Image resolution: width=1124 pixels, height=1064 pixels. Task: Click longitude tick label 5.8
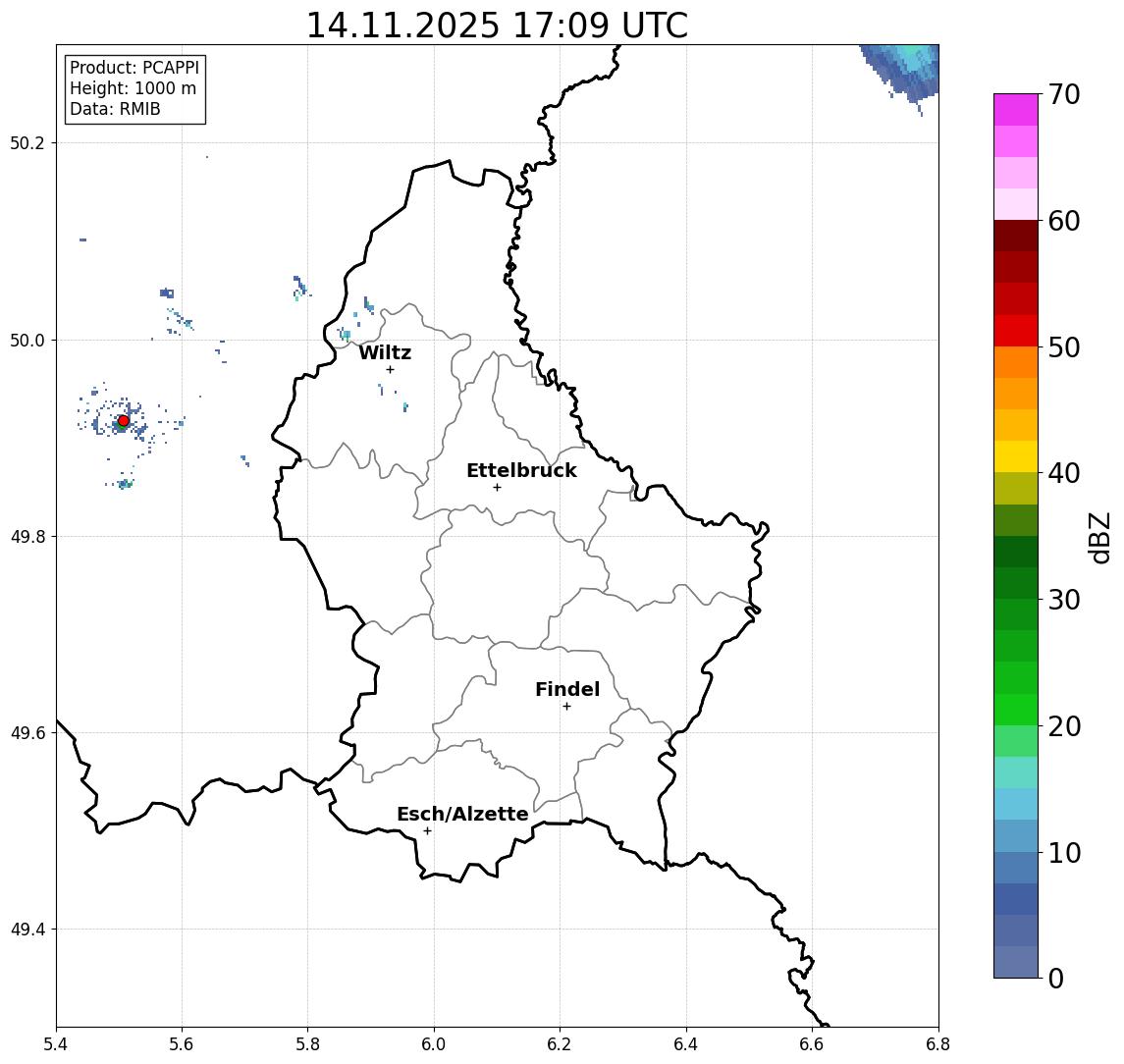pyautogui.click(x=307, y=1044)
